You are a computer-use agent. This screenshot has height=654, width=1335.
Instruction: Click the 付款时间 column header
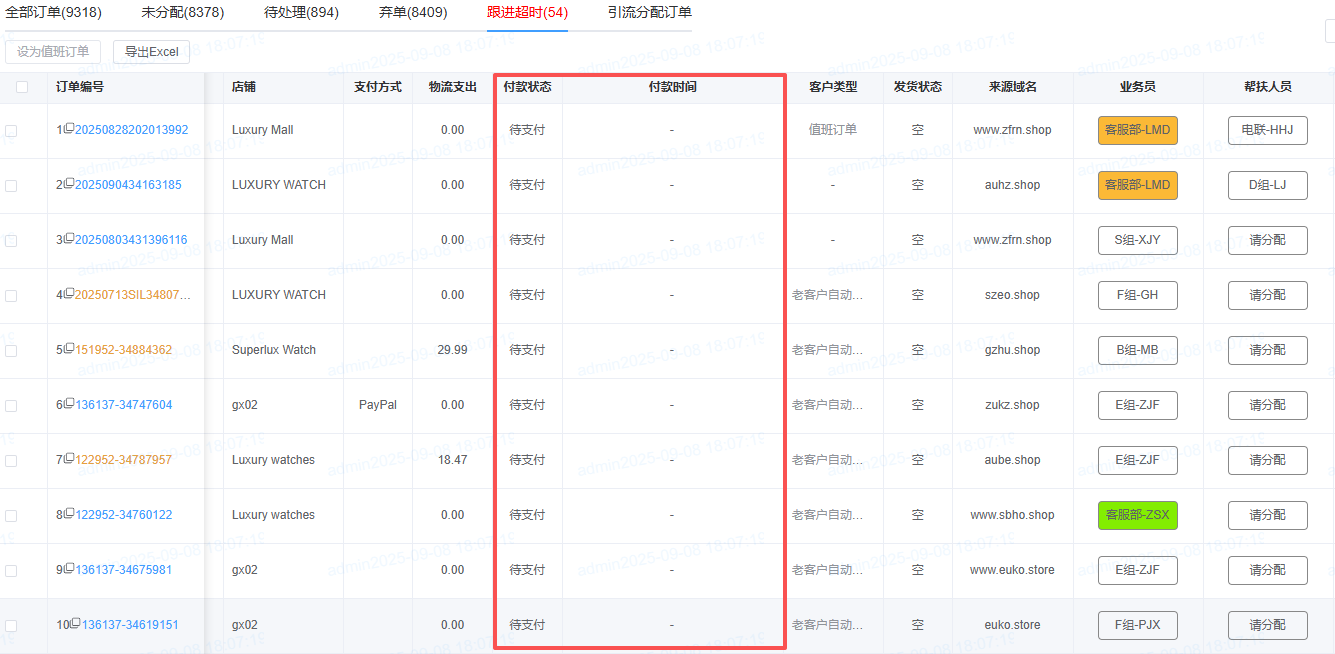[672, 87]
